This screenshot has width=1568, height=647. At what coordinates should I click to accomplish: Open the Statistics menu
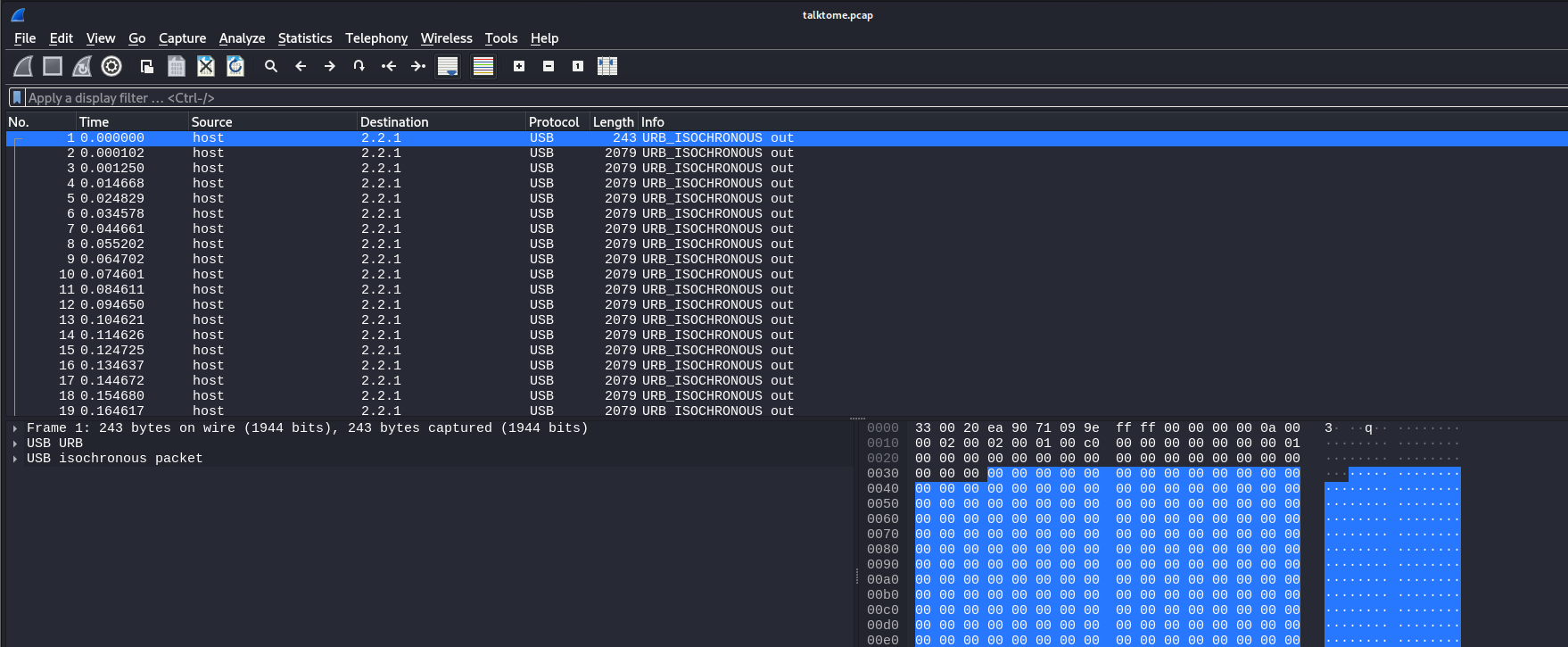coord(304,38)
